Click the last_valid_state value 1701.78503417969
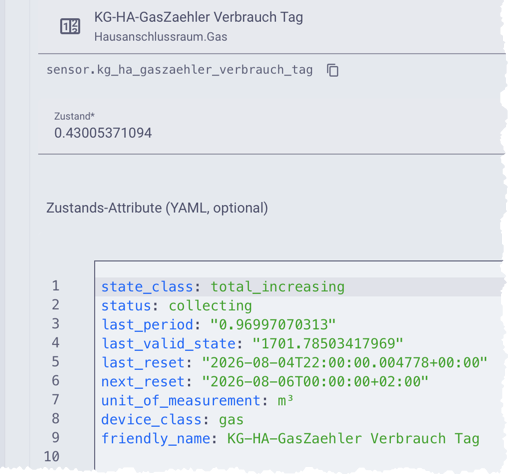508x474 pixels. coord(328,344)
